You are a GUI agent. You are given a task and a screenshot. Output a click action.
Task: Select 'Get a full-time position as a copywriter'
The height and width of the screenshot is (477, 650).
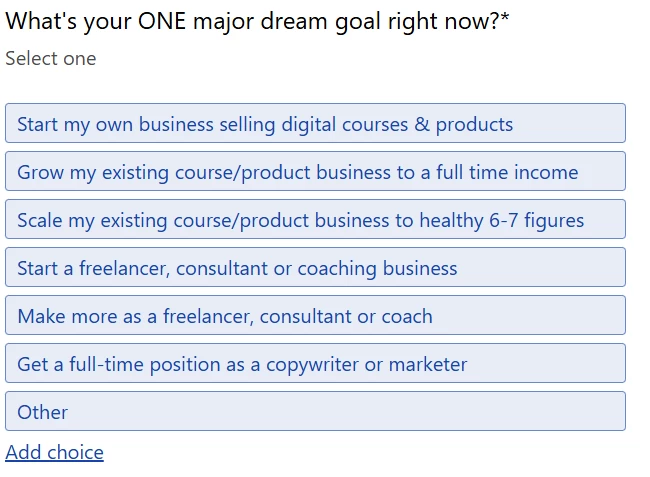point(315,364)
